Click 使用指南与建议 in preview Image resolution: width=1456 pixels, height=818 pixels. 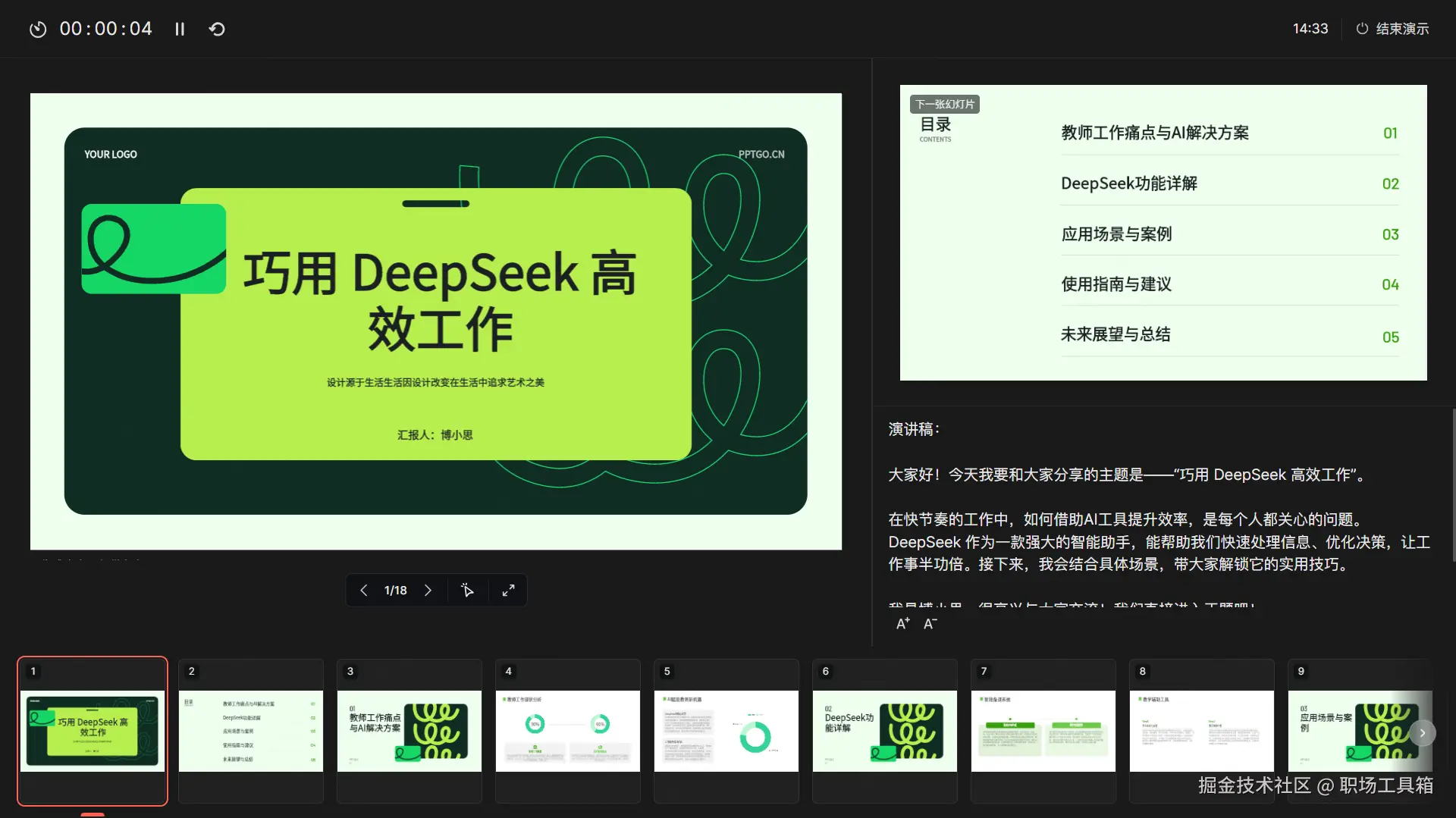[1116, 284]
